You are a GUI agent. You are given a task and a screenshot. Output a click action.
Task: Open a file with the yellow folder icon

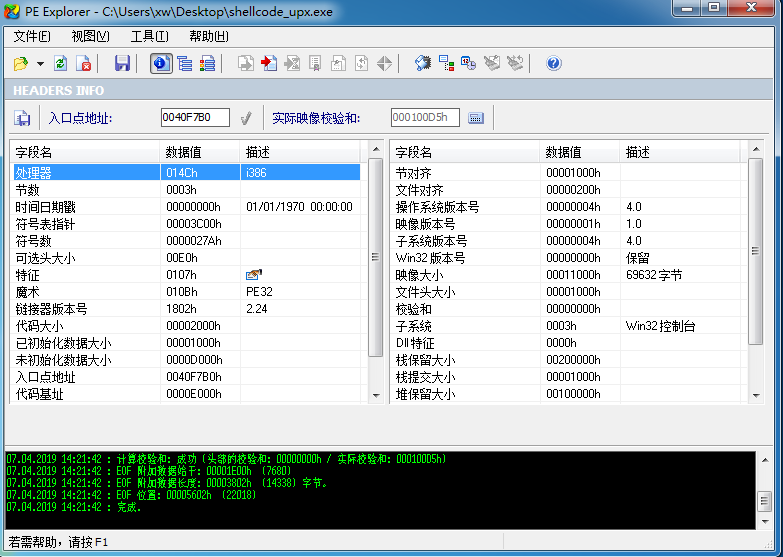pyautogui.click(x=20, y=63)
